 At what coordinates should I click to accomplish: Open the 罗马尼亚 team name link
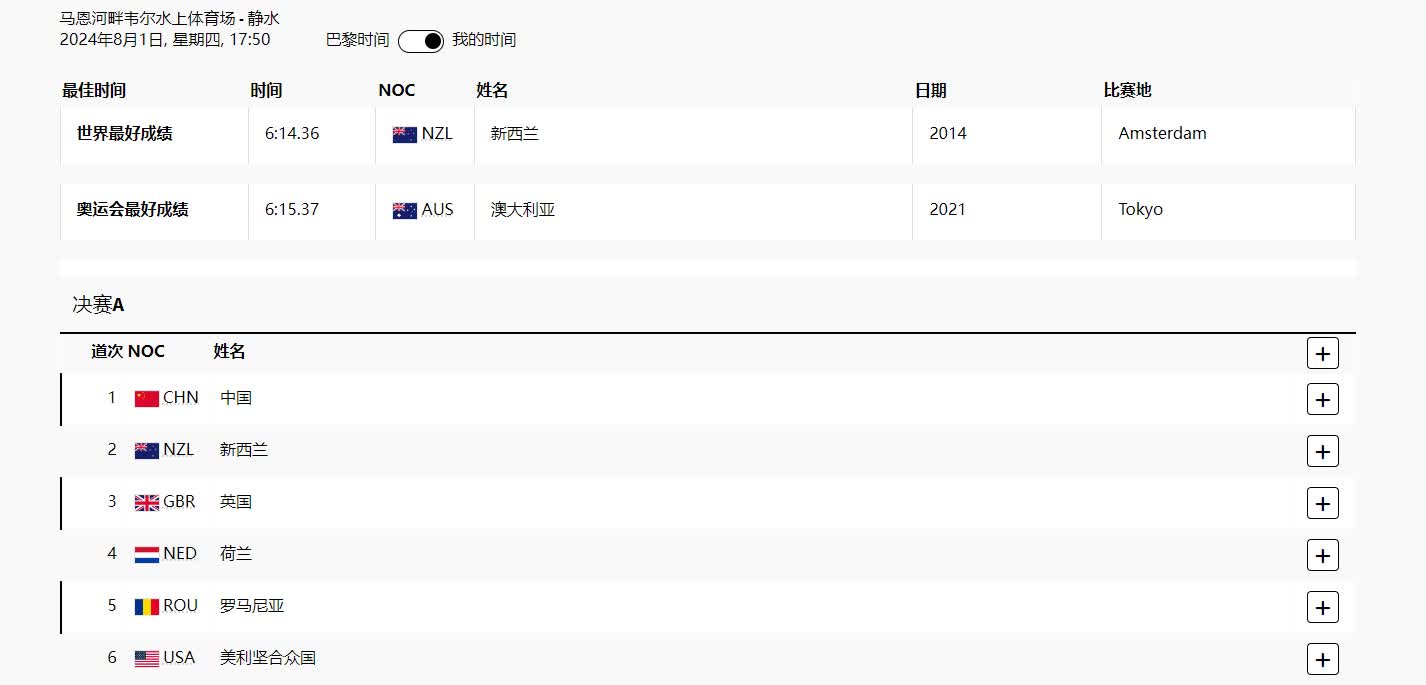point(252,605)
